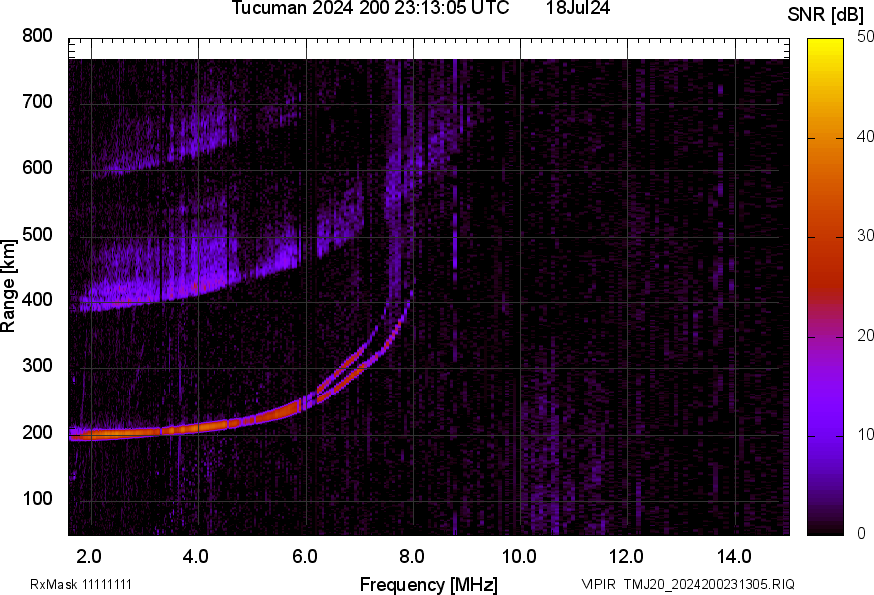
Task: Click the frequency axis tick '10.0'
Action: coord(519,556)
